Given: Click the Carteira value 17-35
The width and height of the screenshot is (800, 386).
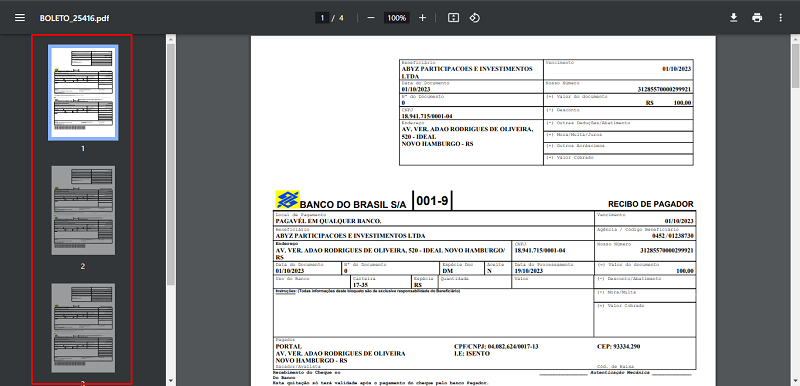Looking at the screenshot, I should [x=360, y=285].
